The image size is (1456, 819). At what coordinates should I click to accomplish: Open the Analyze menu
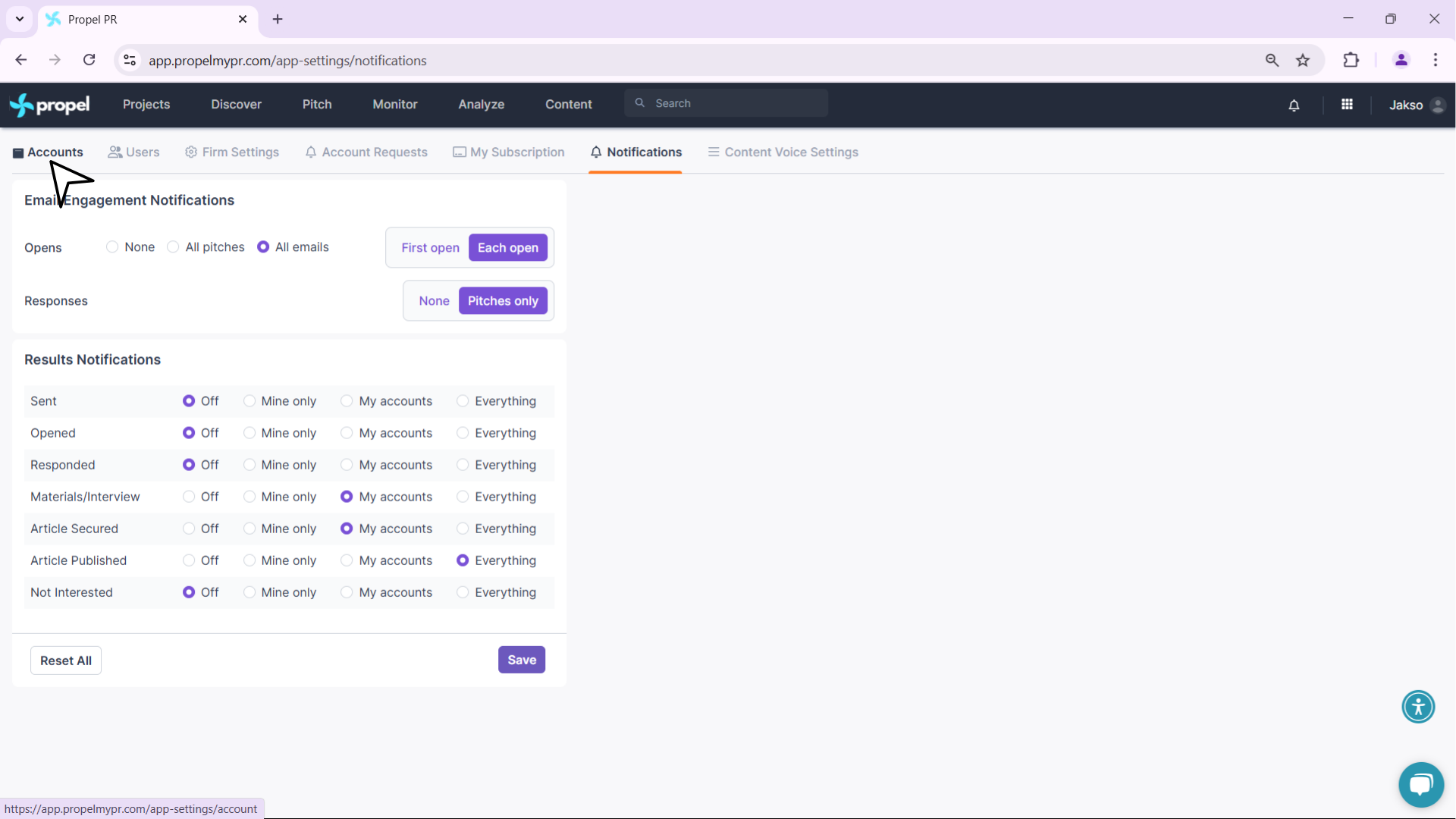(481, 105)
